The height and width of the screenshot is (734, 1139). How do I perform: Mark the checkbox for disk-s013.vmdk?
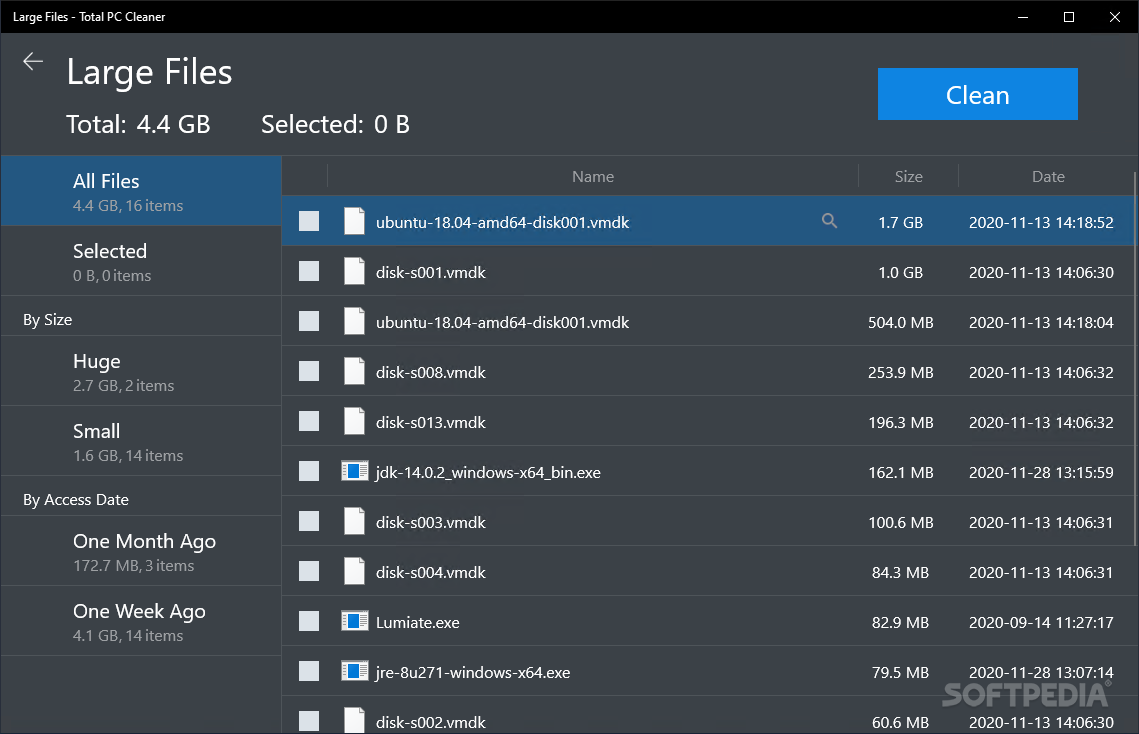point(309,422)
